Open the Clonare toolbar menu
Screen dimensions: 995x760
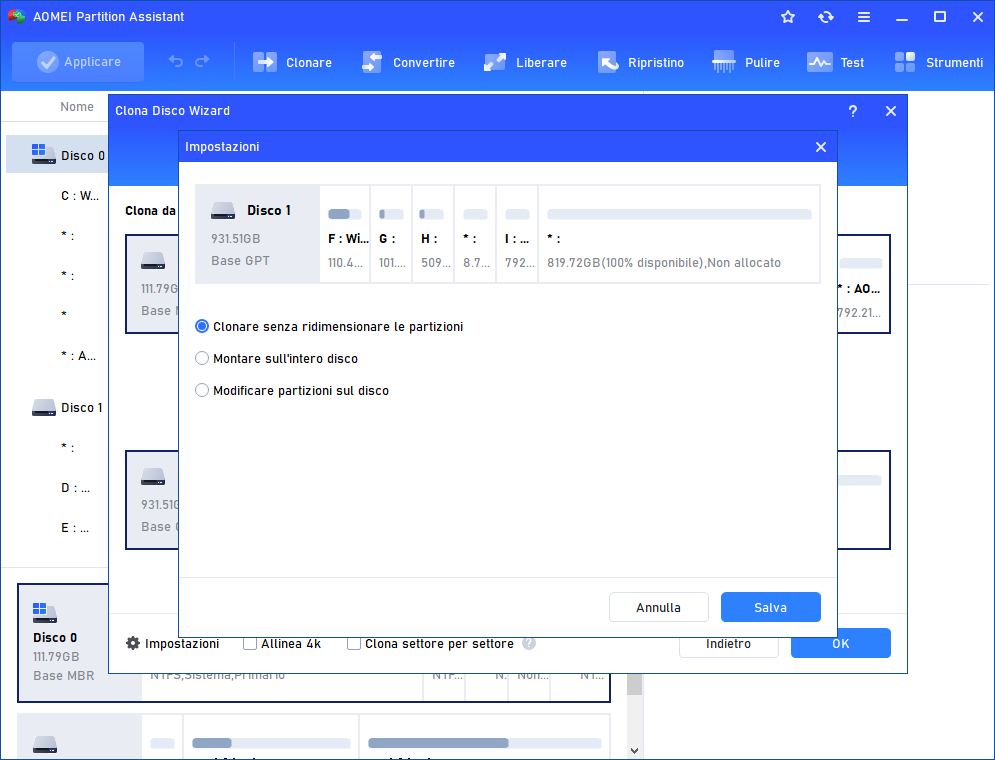(292, 62)
